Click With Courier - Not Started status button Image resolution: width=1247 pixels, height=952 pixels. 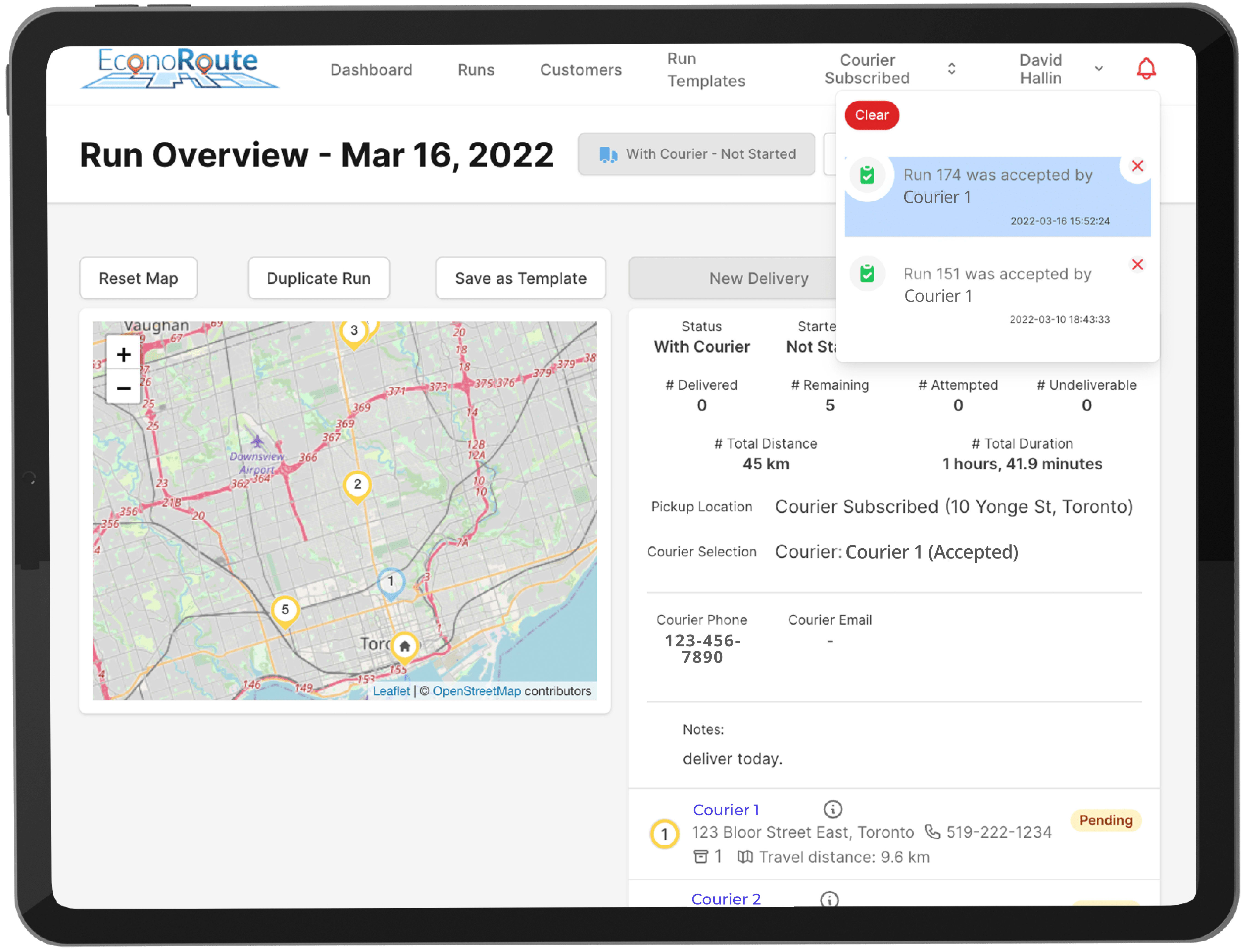pyautogui.click(x=696, y=154)
